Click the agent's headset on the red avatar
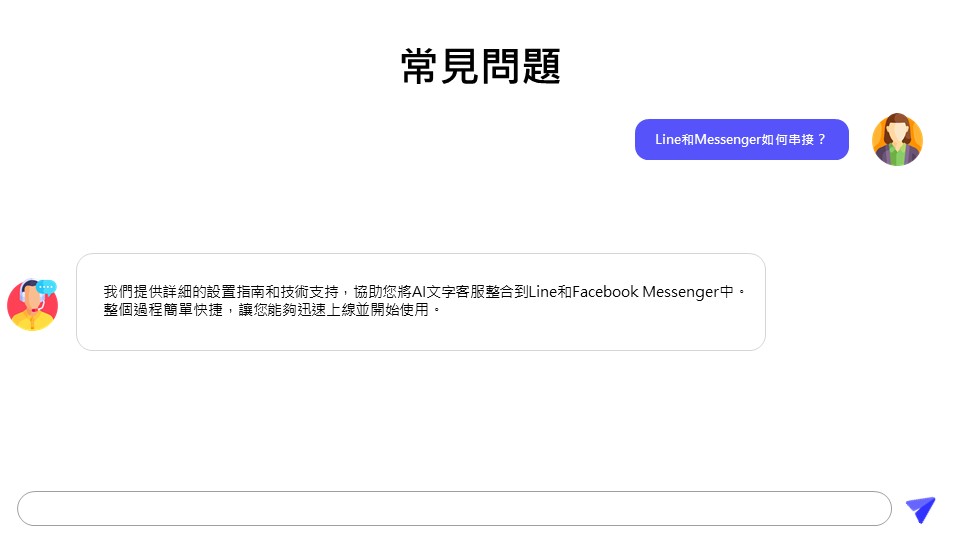Screen dimensions: 960x540 [23, 296]
